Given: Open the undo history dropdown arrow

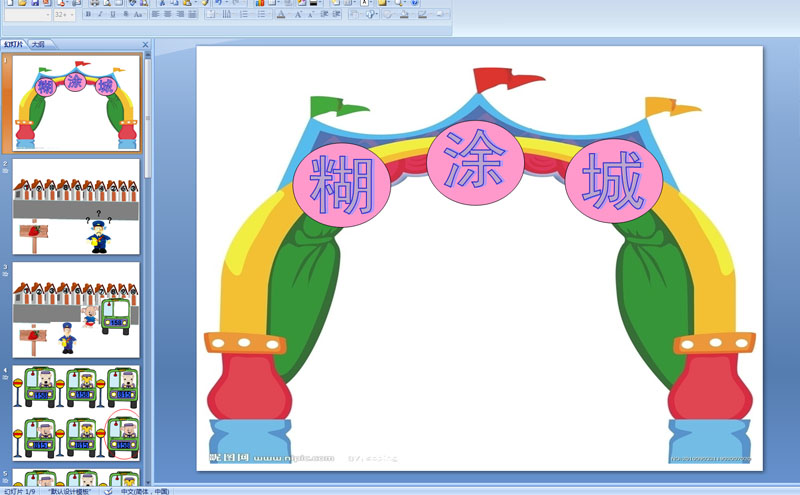Looking at the screenshot, I should 227,3.
